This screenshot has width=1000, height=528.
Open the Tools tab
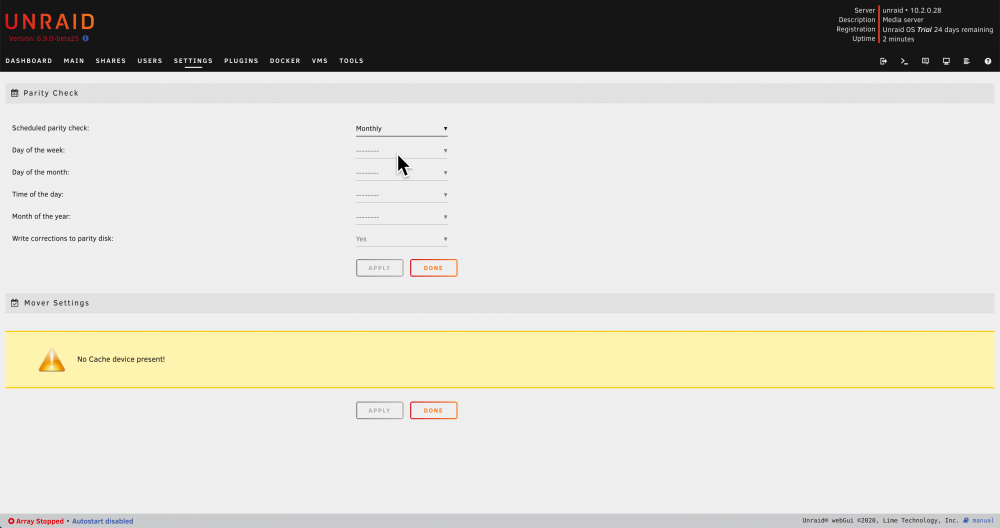pyautogui.click(x=351, y=61)
